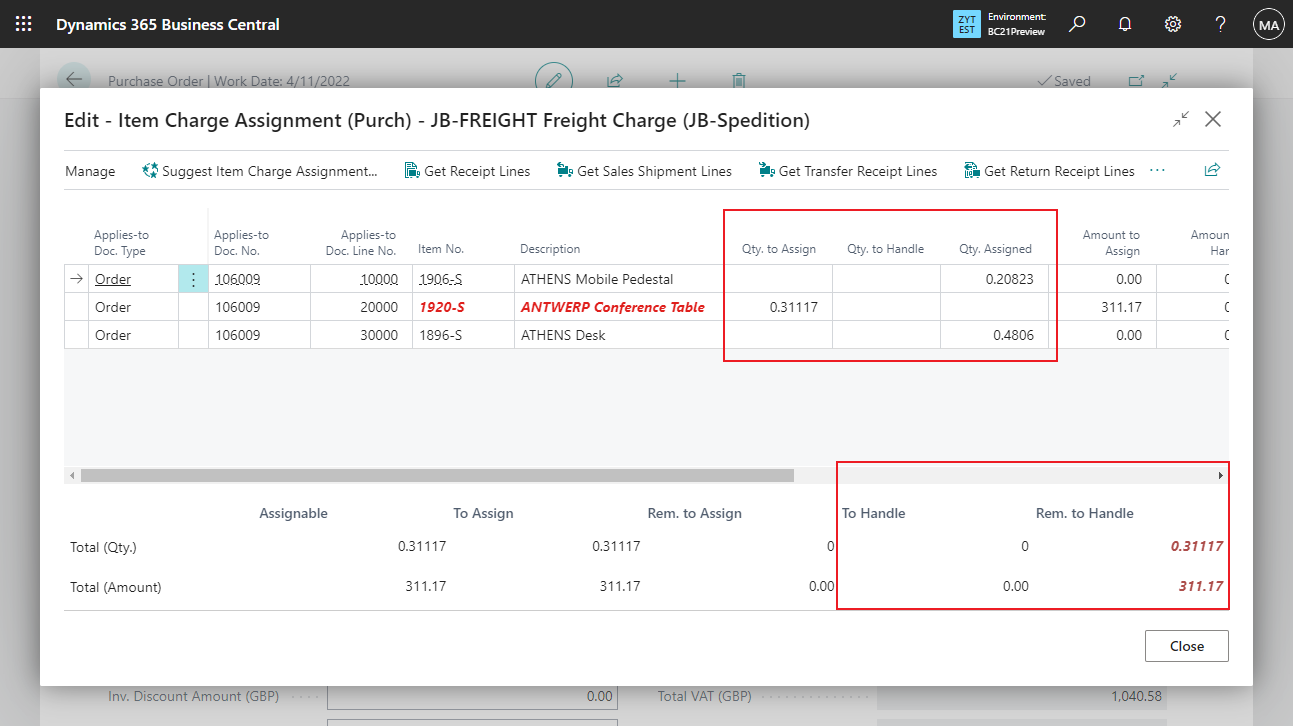
Task: Open the Order link in first row
Action: click(x=113, y=280)
